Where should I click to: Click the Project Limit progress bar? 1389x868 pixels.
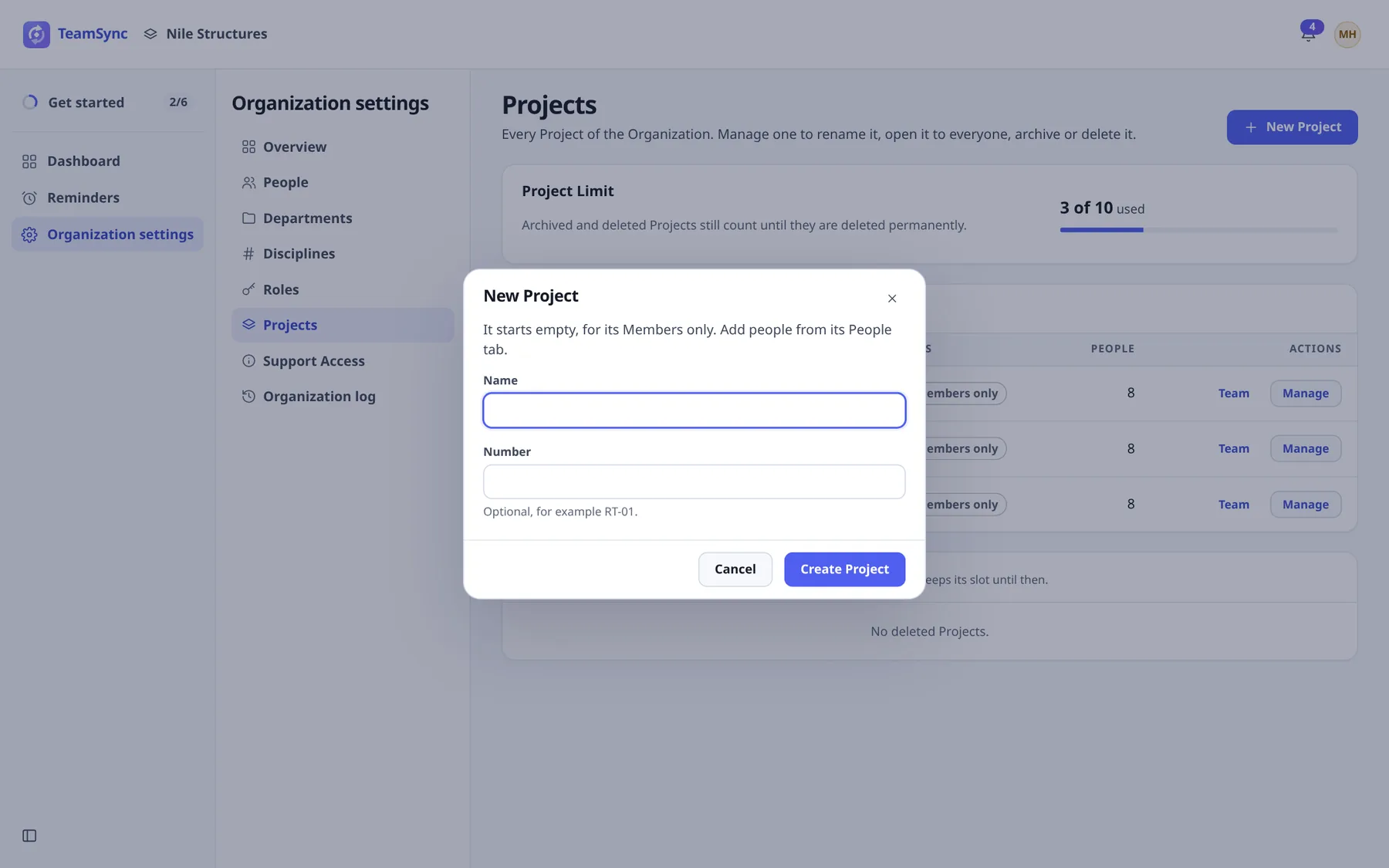[x=1198, y=230]
